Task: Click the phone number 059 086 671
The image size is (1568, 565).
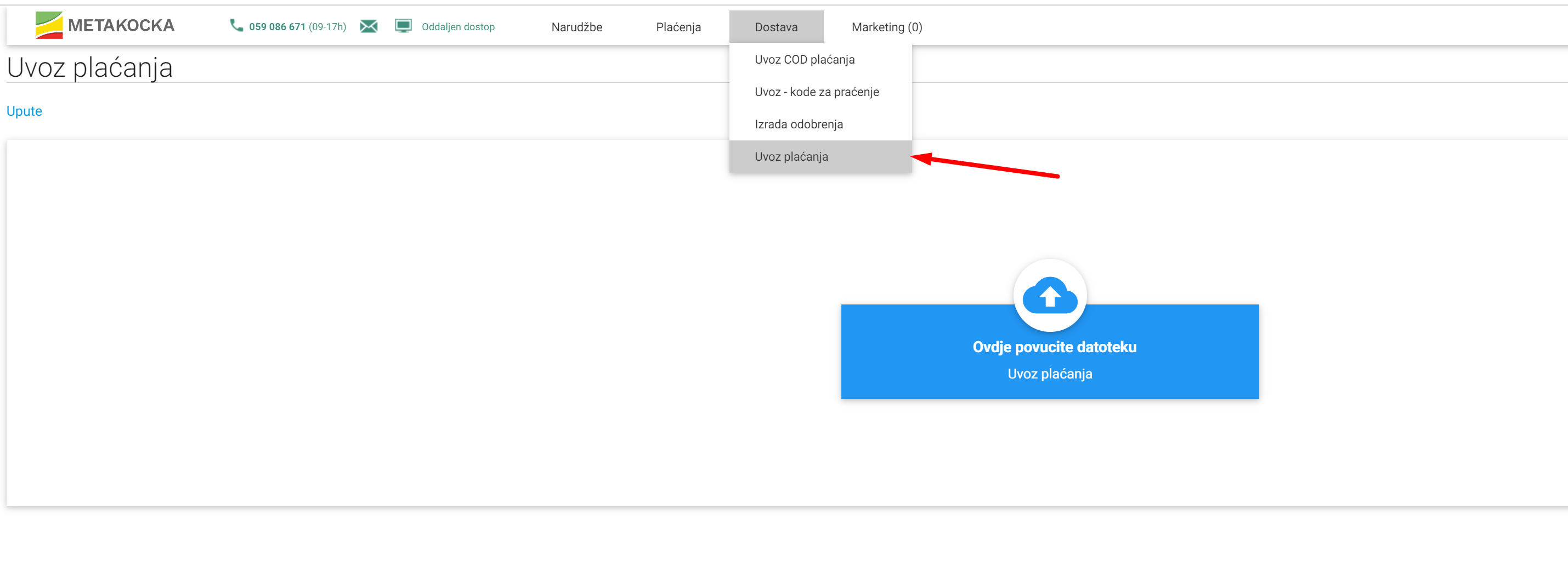Action: click(x=277, y=27)
